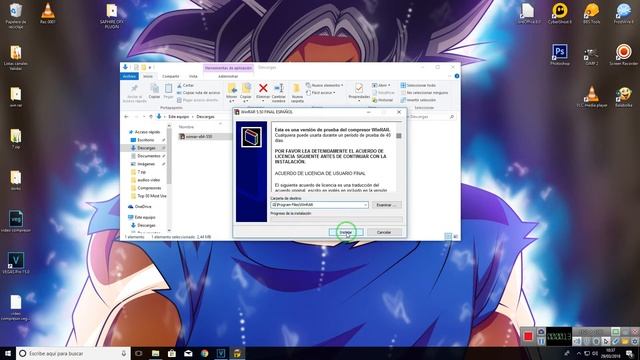Click the WinRAR books logo in installer
Image resolution: width=640 pixels, height=360 pixels.
(x=251, y=137)
